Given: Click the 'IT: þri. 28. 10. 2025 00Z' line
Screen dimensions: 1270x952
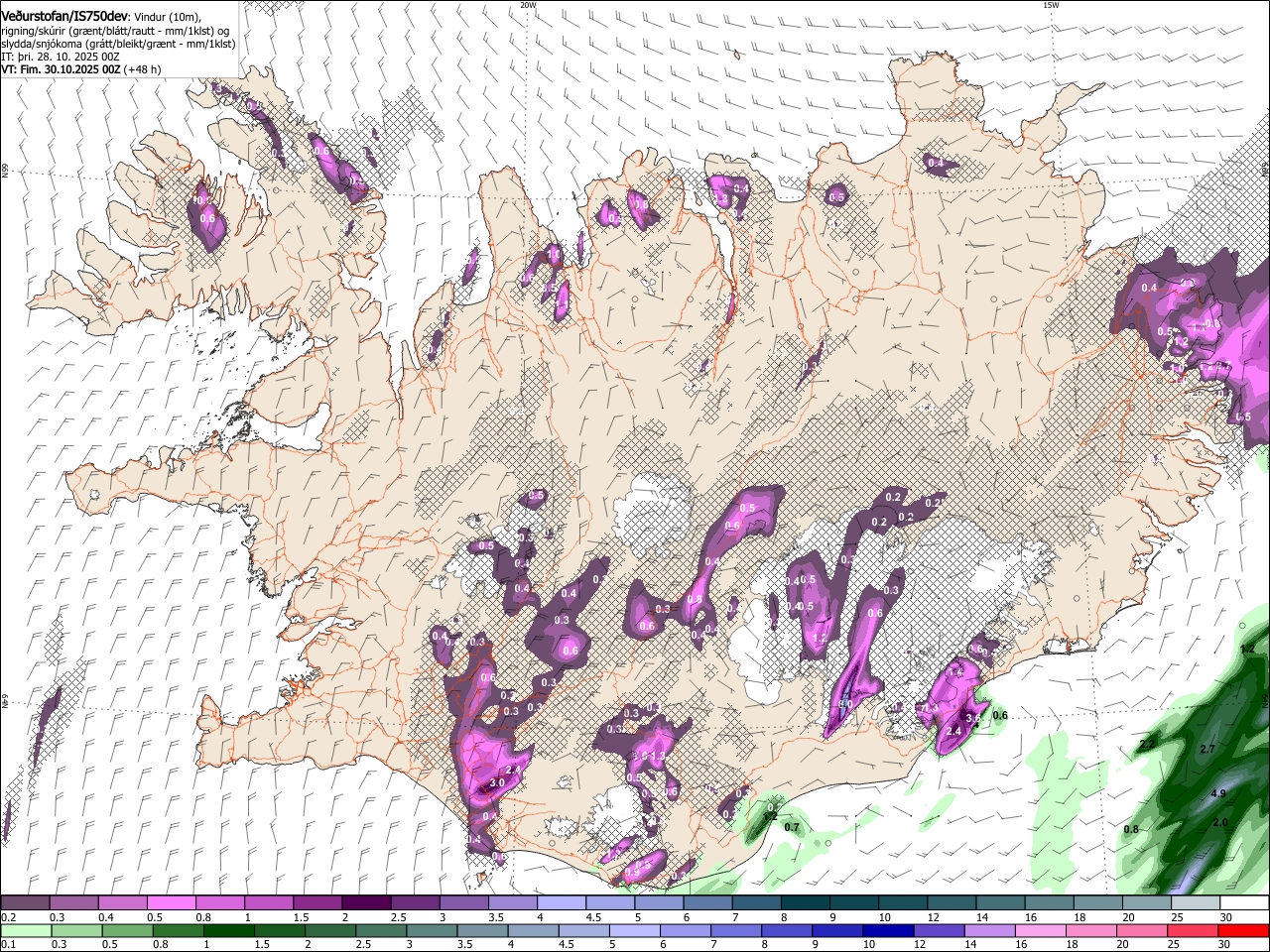Looking at the screenshot, I should 61,57.
